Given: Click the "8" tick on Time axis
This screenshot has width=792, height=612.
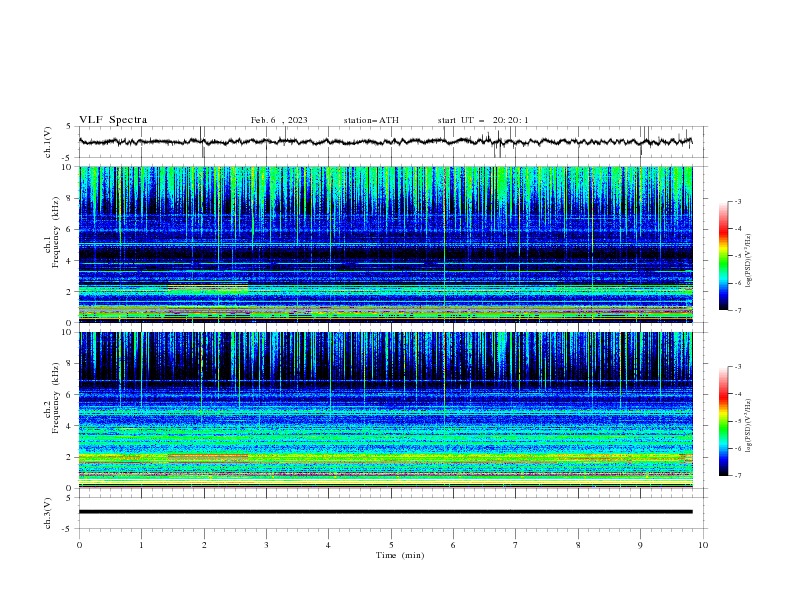Looking at the screenshot, I should [578, 545].
